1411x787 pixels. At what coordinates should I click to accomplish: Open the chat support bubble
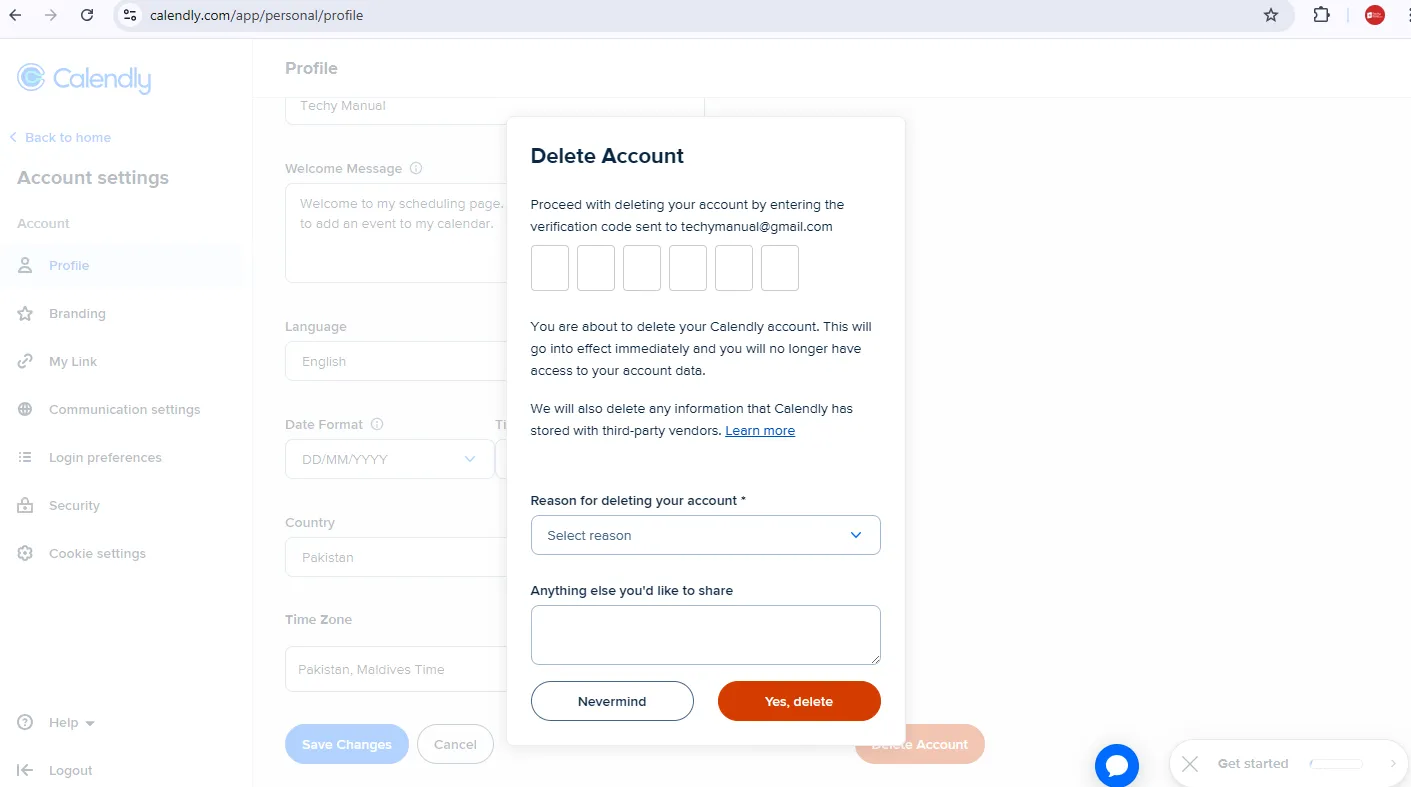tap(1117, 764)
